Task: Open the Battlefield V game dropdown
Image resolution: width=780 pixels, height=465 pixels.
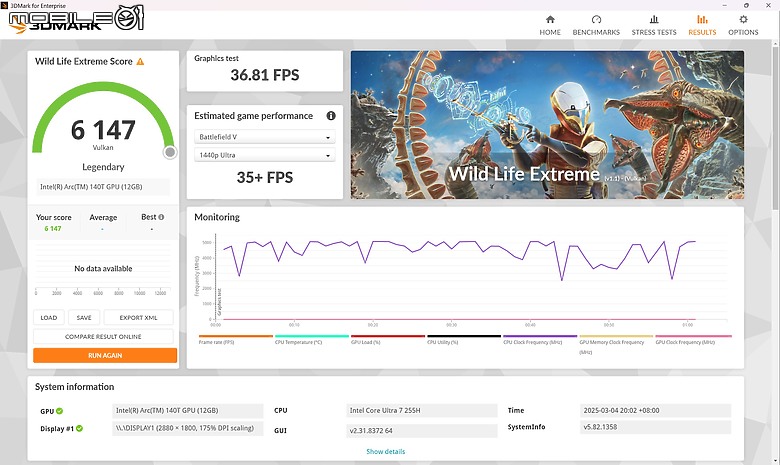Action: (265, 137)
